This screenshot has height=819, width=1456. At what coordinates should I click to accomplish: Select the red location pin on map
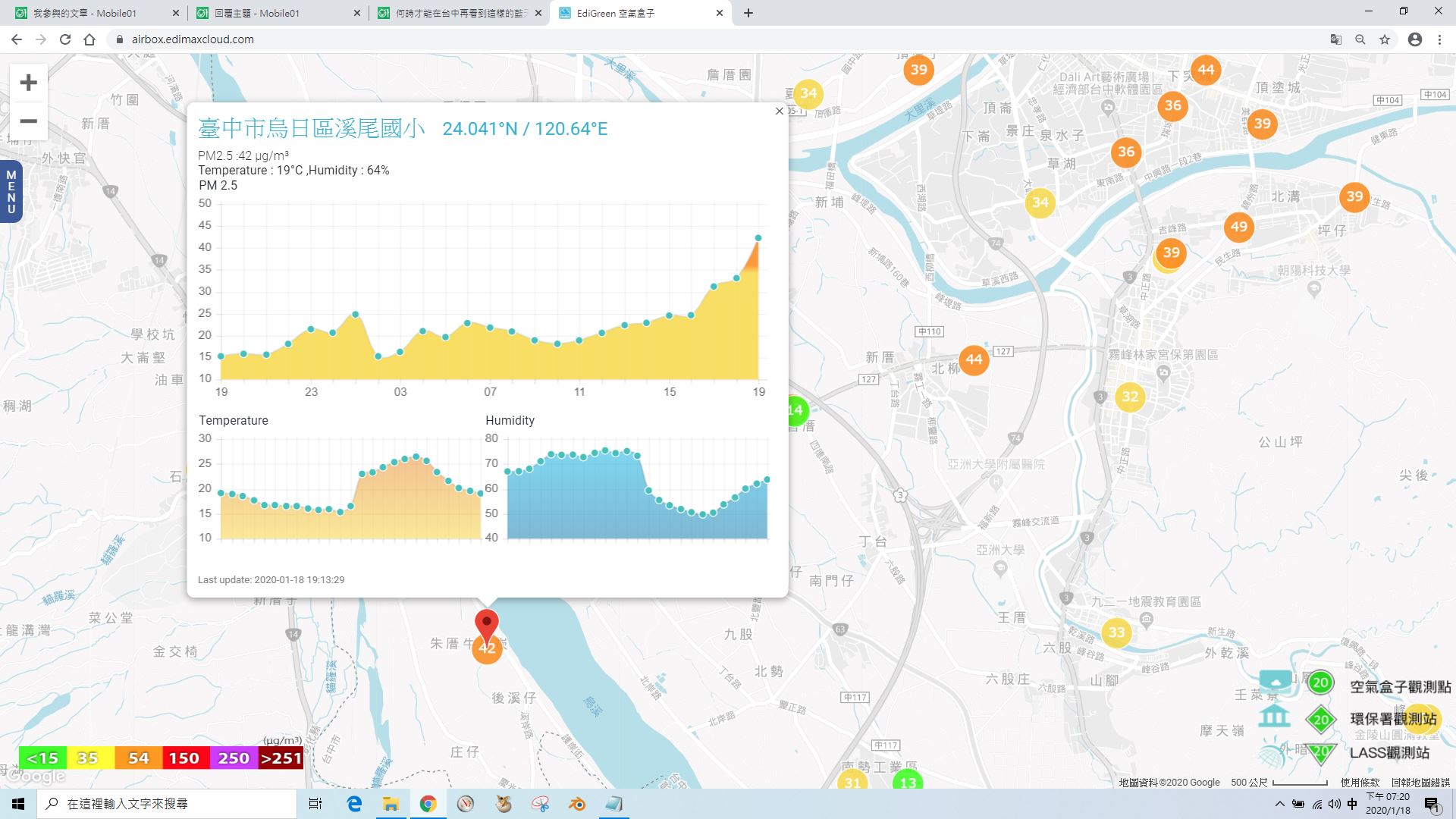click(x=486, y=626)
